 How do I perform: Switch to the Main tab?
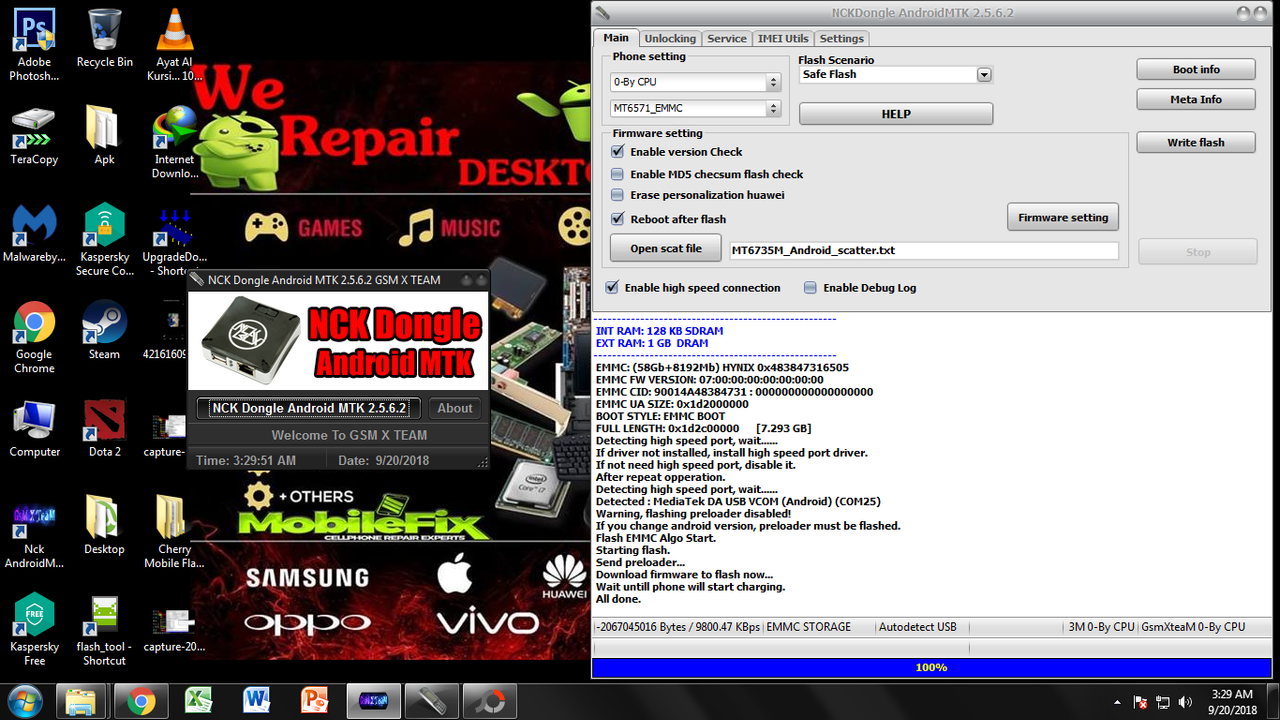tap(616, 38)
